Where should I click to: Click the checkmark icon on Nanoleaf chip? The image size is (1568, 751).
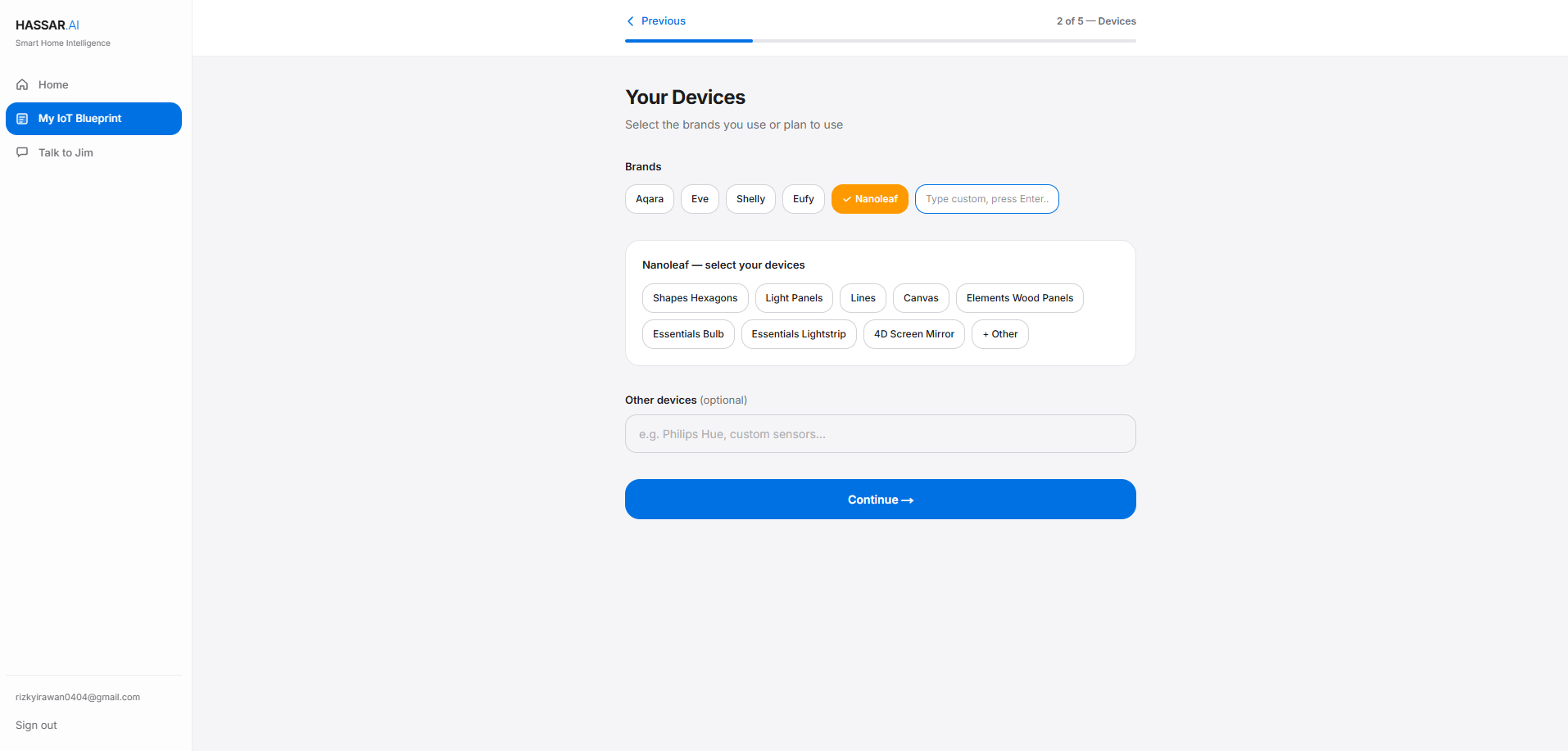tap(847, 199)
